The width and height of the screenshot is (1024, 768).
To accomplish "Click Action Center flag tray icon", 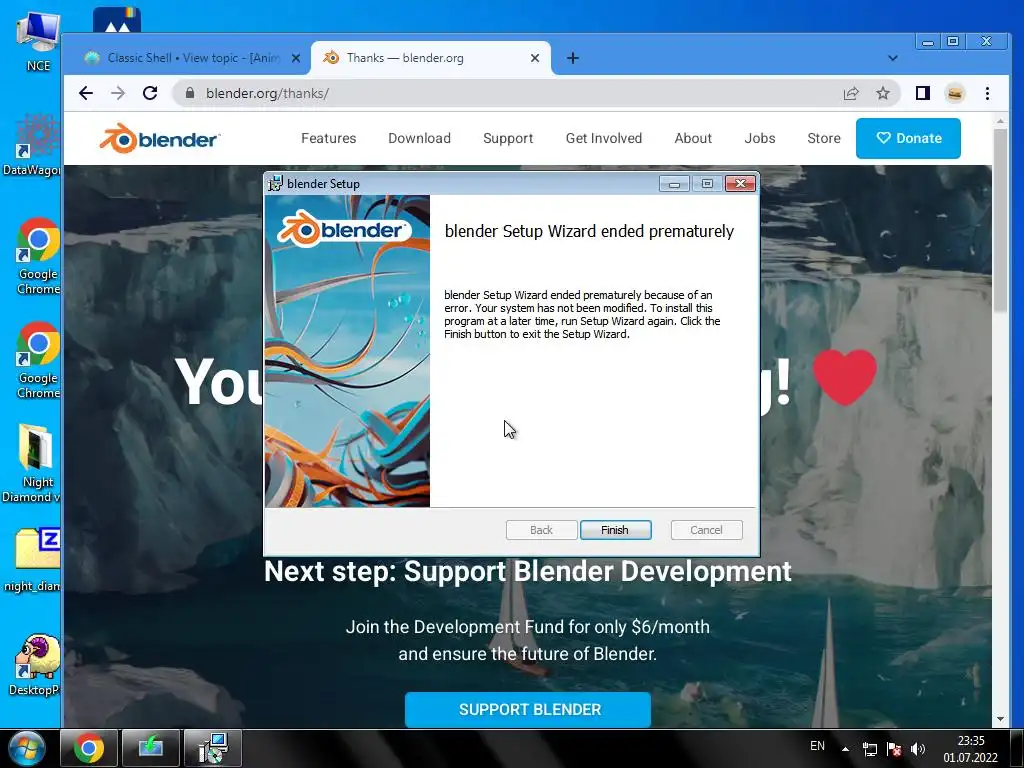I will coord(894,749).
